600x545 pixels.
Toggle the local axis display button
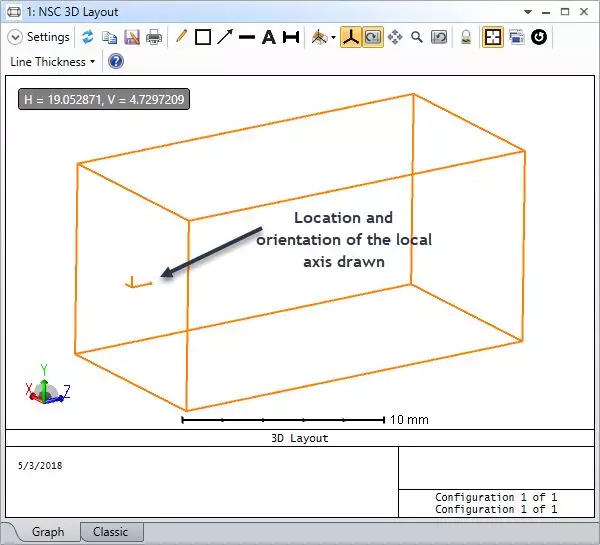[x=351, y=37]
